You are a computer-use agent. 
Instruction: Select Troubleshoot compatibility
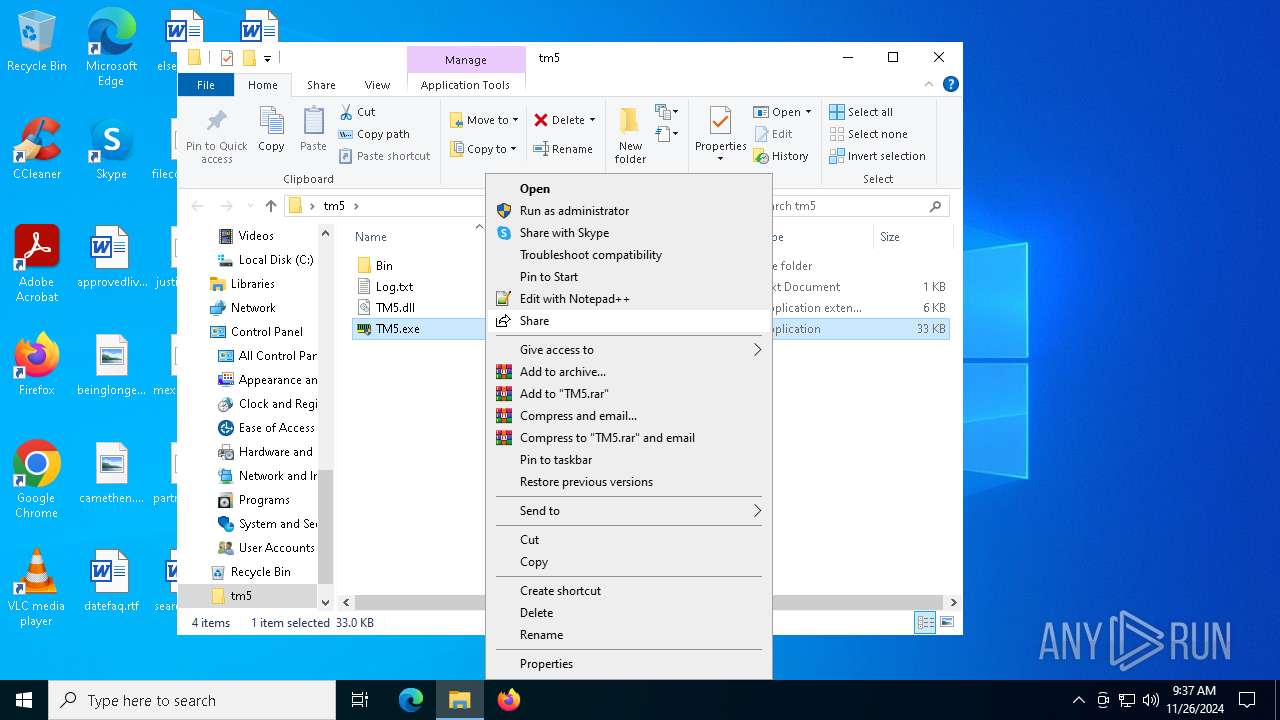pyautogui.click(x=628, y=255)
